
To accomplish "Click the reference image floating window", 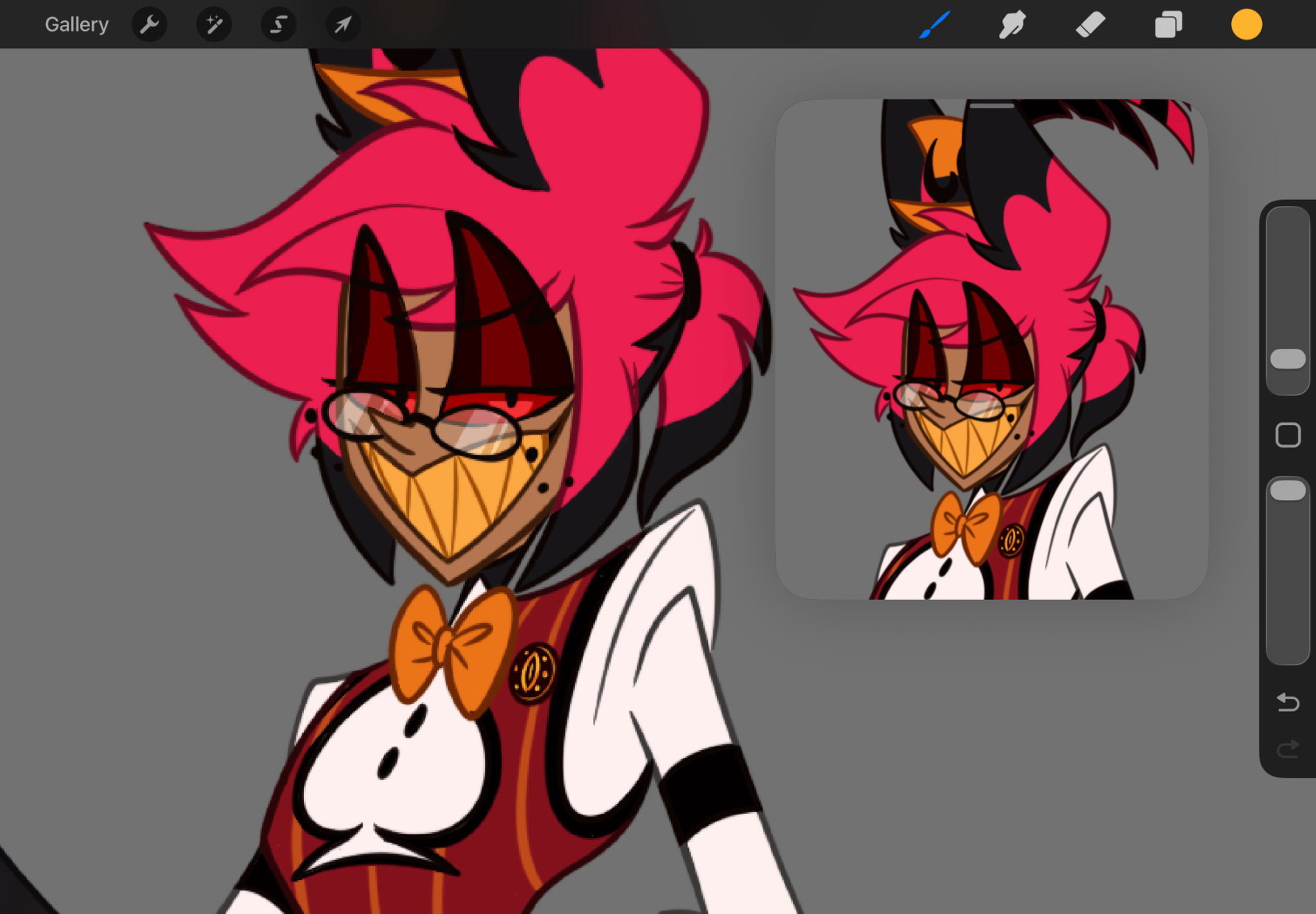I will 991,349.
